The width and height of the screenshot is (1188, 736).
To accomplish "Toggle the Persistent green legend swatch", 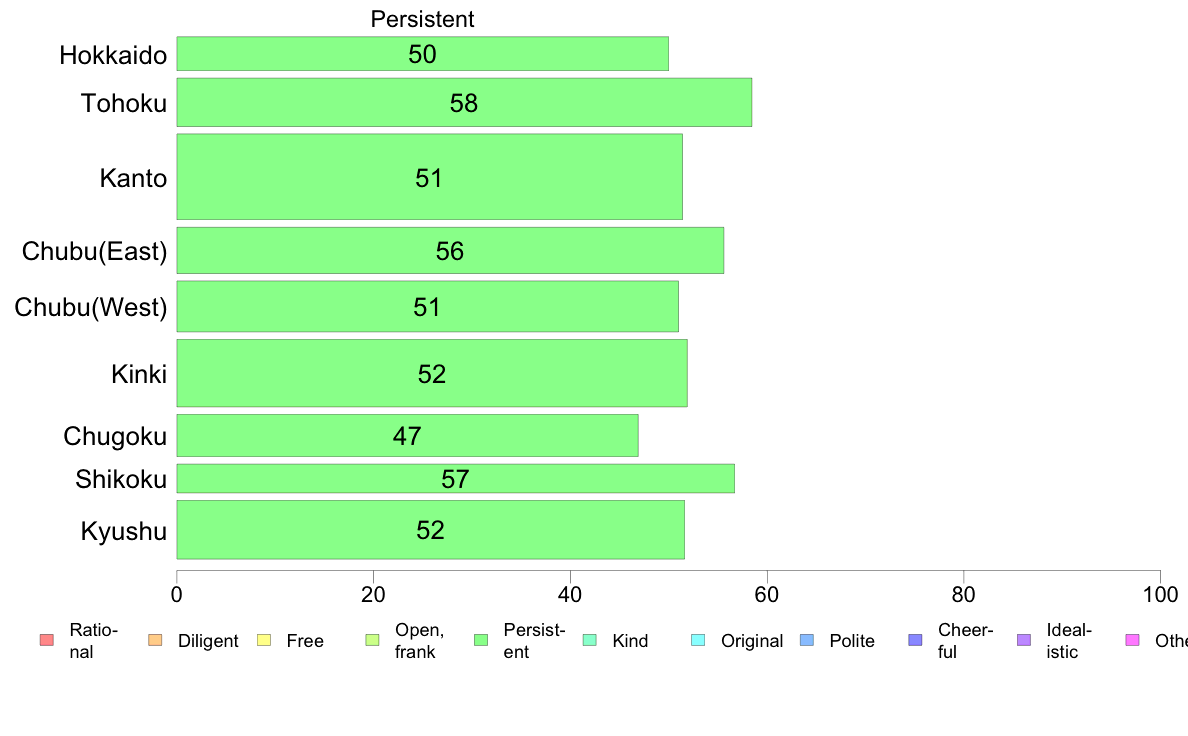I will pyautogui.click(x=480, y=640).
